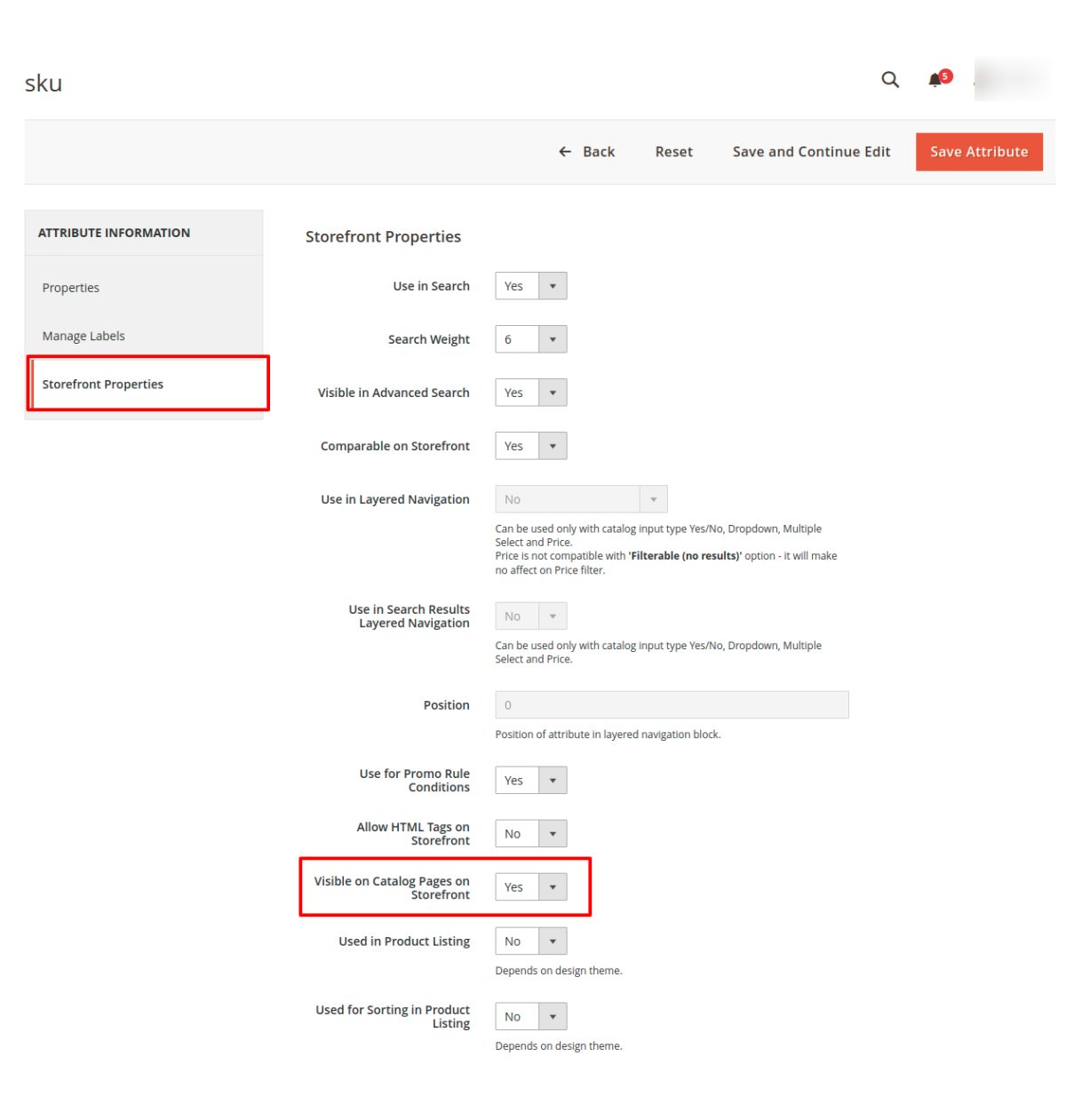This screenshot has width=1066, height=1120.
Task: Click the Use in Search label
Action: [x=431, y=286]
